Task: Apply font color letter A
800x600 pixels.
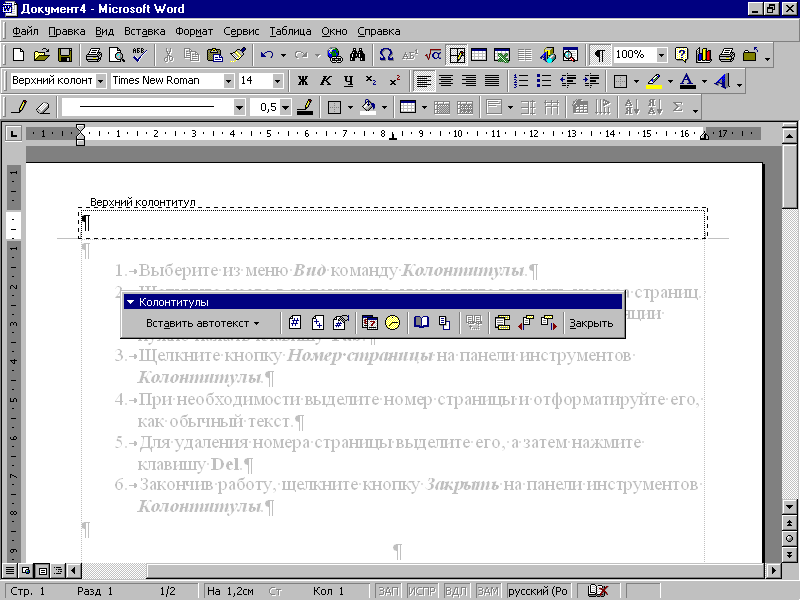Action: pyautogui.click(x=688, y=81)
